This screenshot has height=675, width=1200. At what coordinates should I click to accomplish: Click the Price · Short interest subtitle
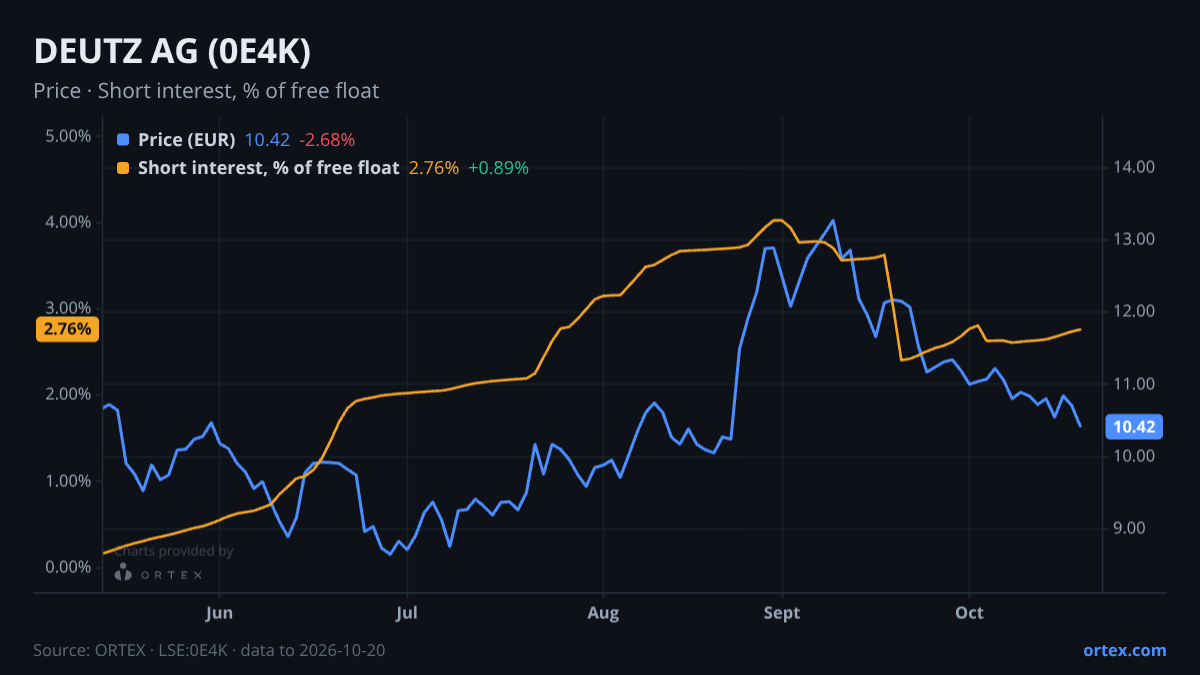(x=206, y=91)
